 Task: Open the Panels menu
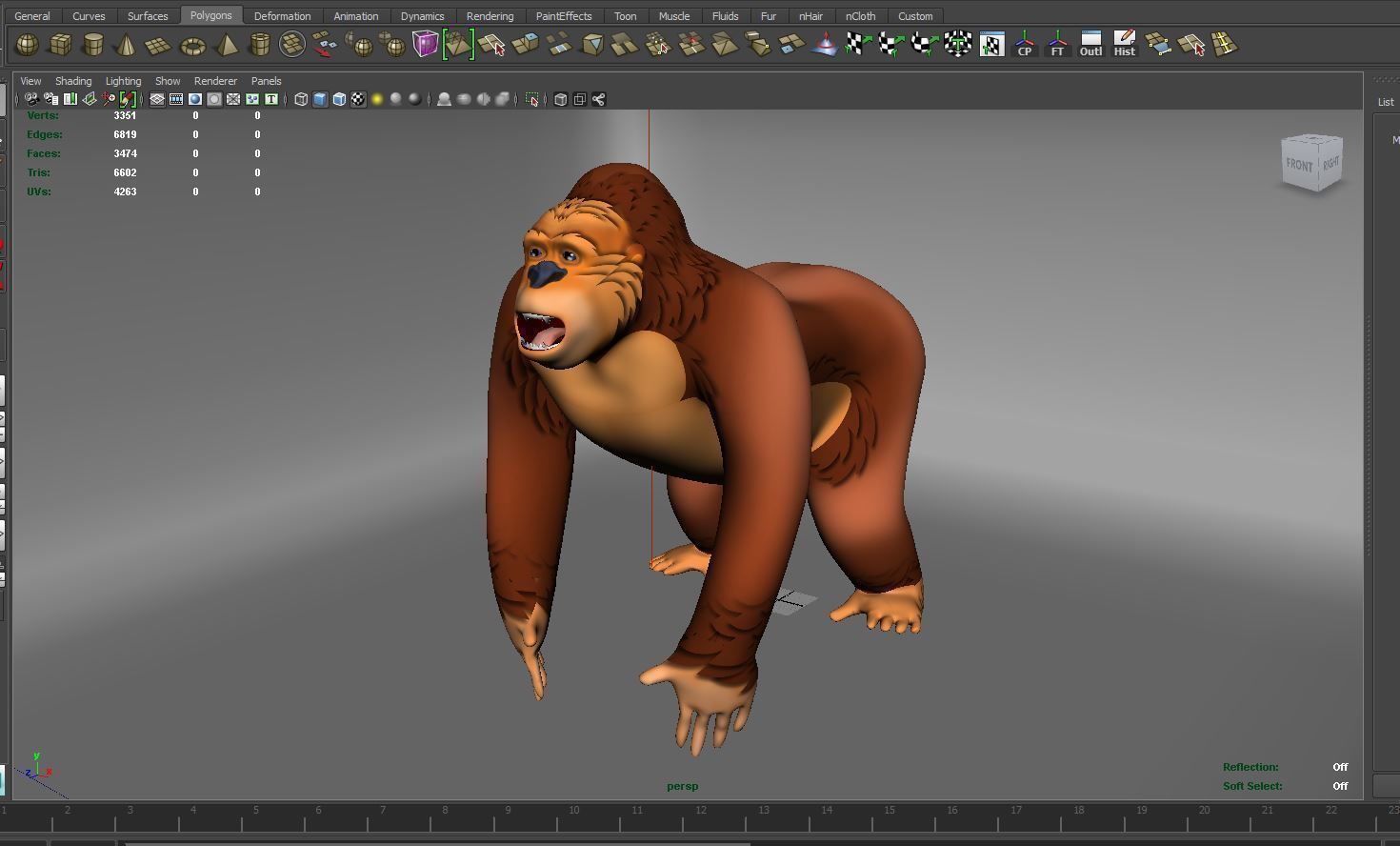coord(266,81)
